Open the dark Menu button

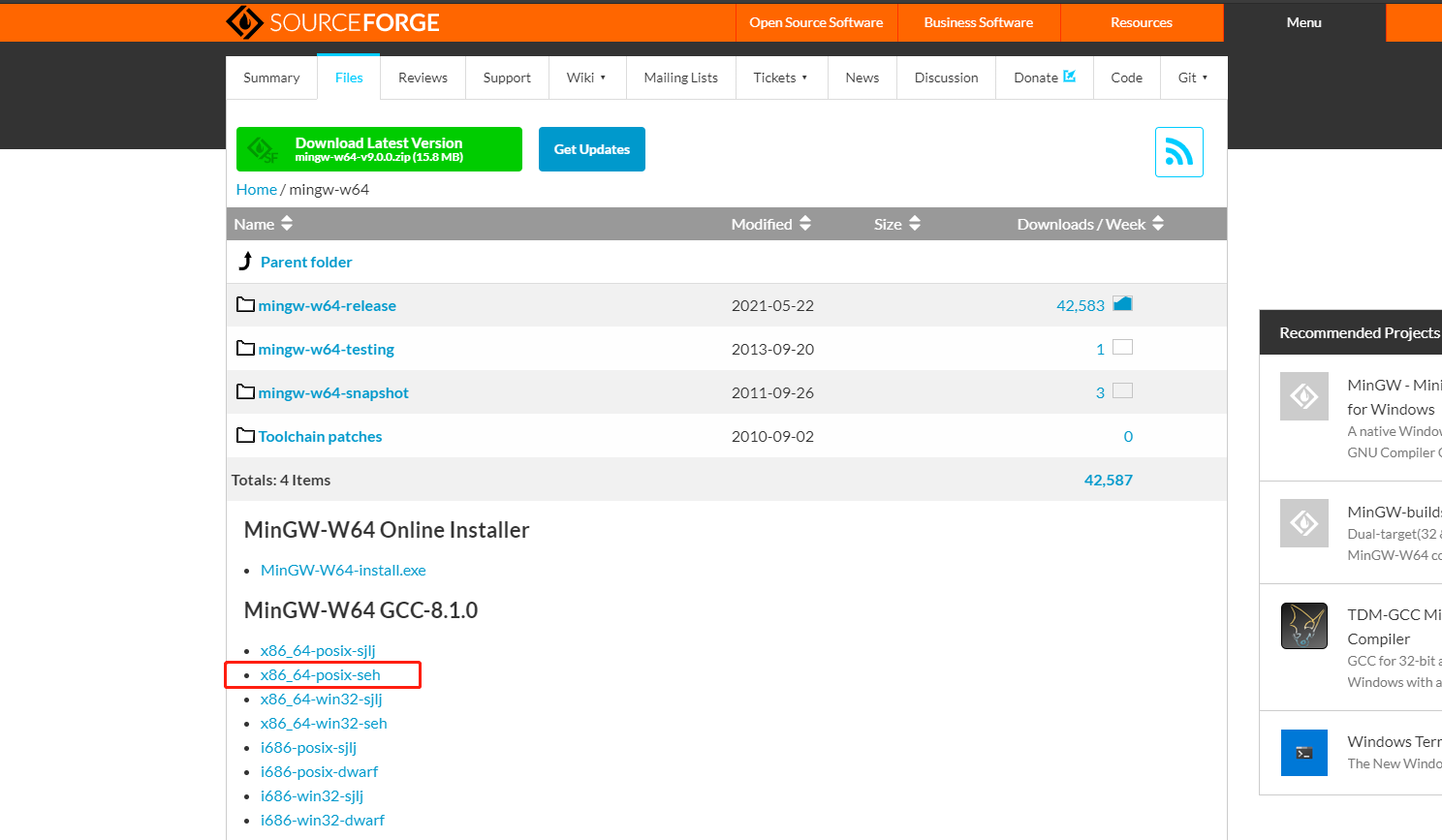(x=1304, y=22)
